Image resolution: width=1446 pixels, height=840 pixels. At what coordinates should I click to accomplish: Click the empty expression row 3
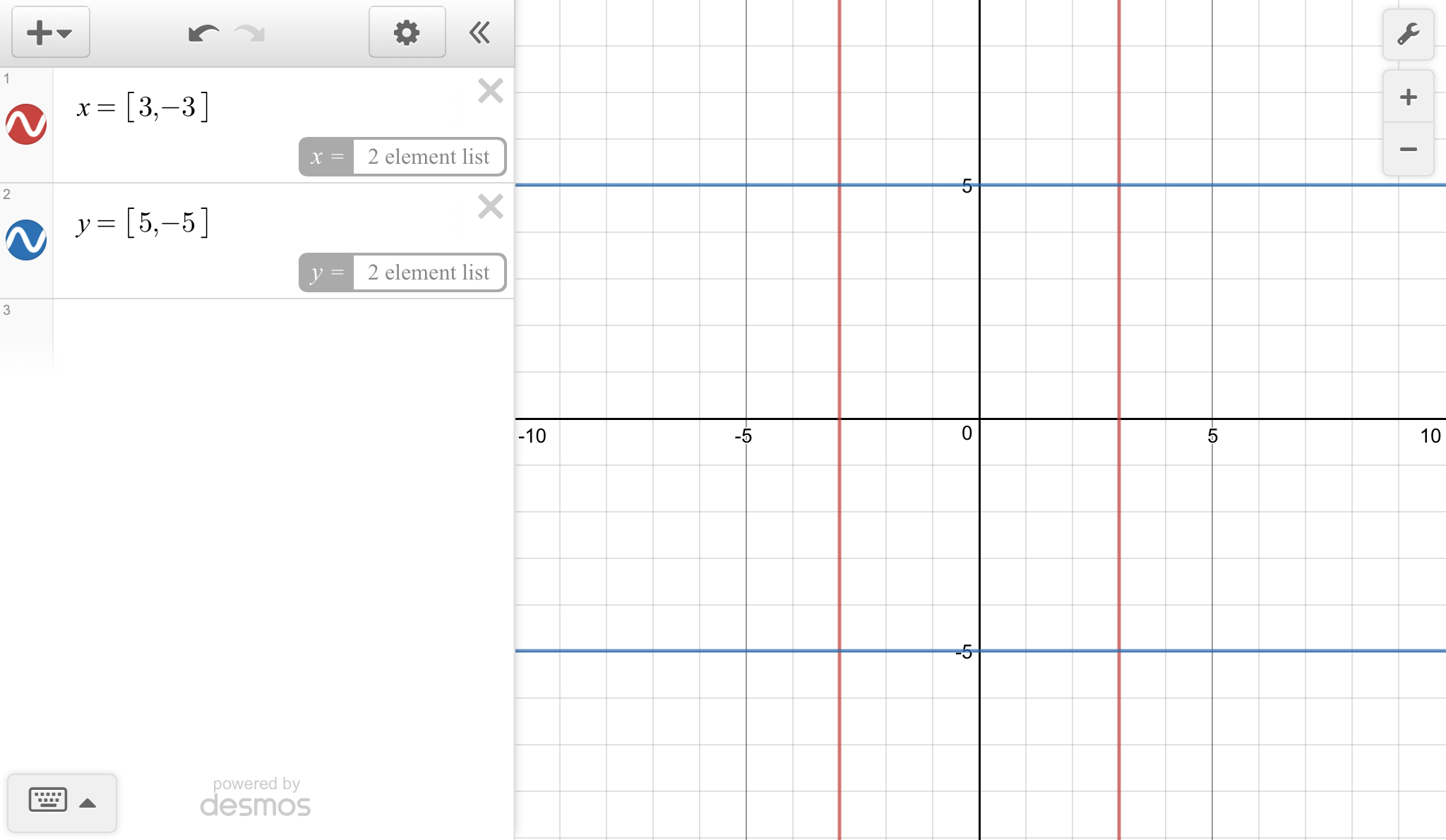282,332
